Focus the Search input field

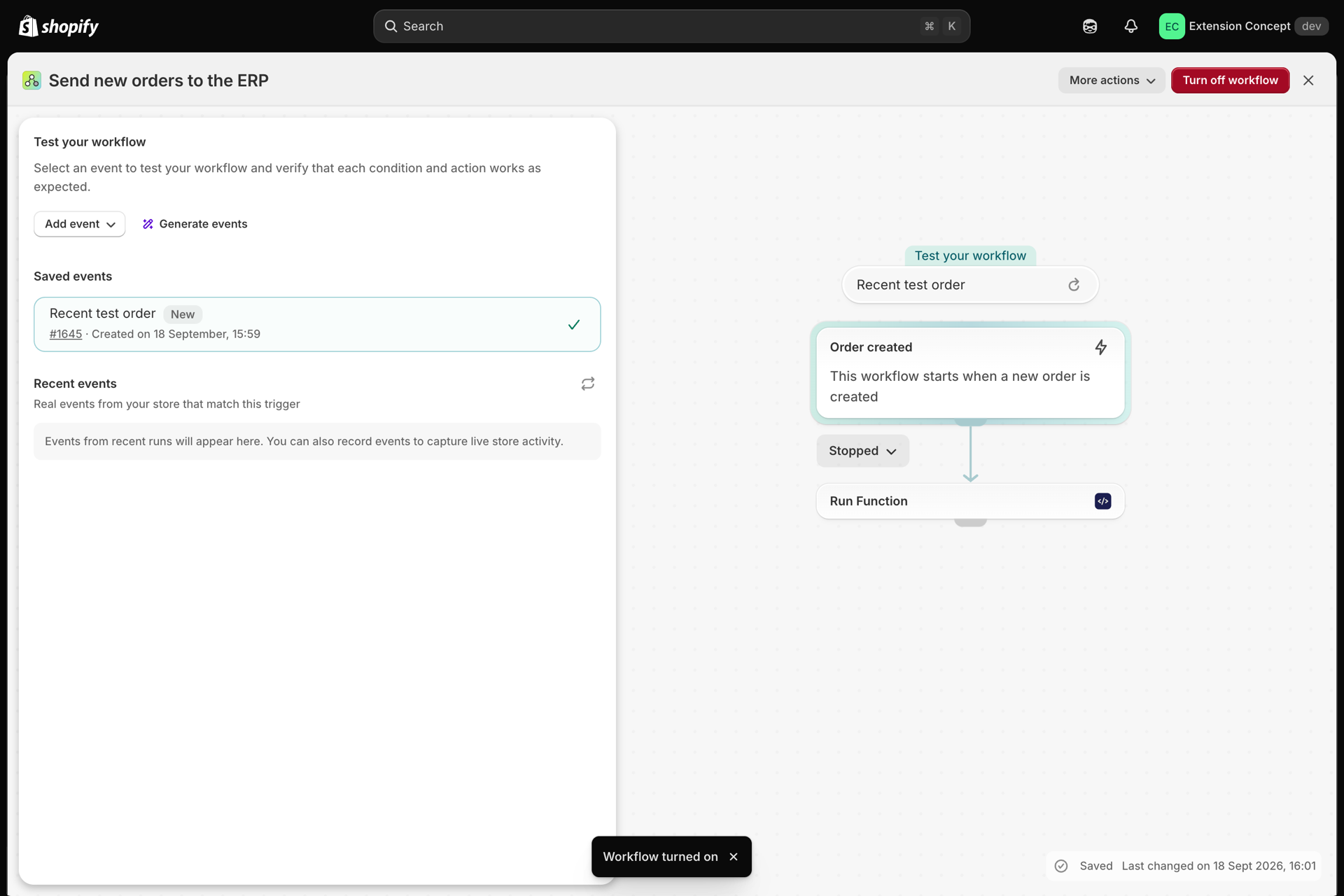click(671, 27)
